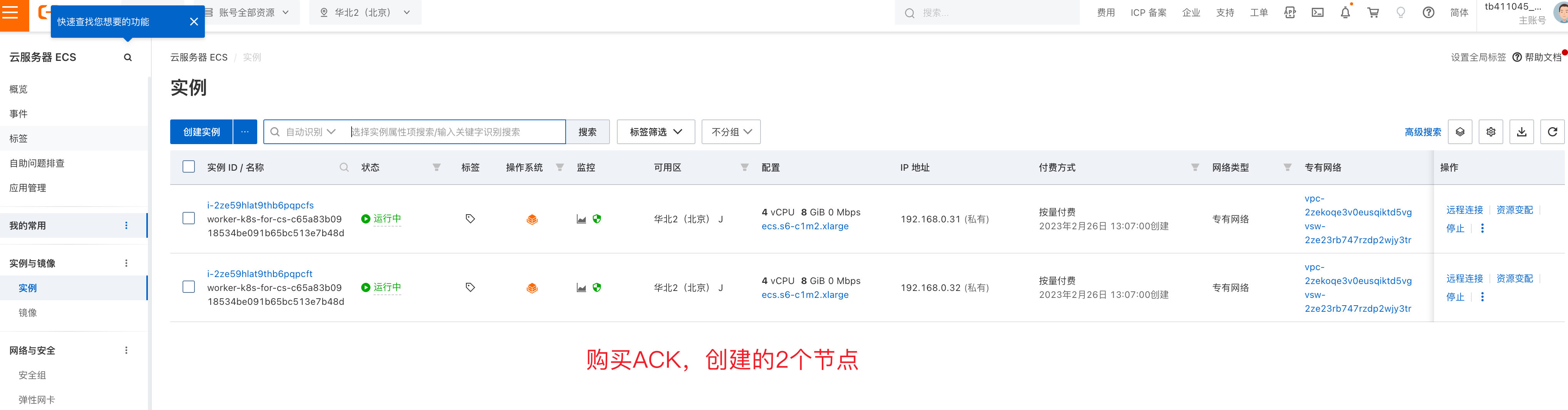Select 镜像 in the sidebar

click(28, 313)
